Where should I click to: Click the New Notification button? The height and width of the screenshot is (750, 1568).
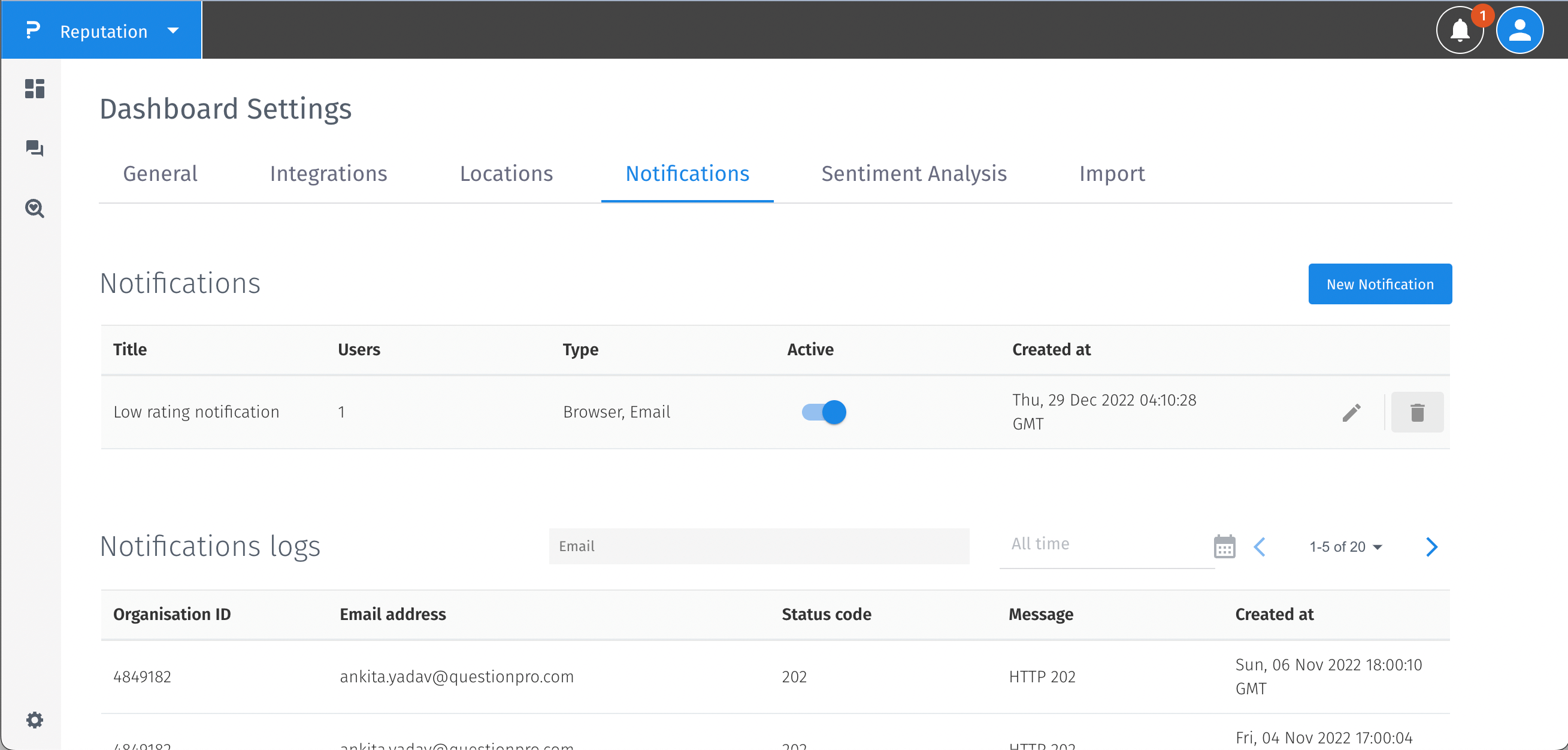(1379, 285)
